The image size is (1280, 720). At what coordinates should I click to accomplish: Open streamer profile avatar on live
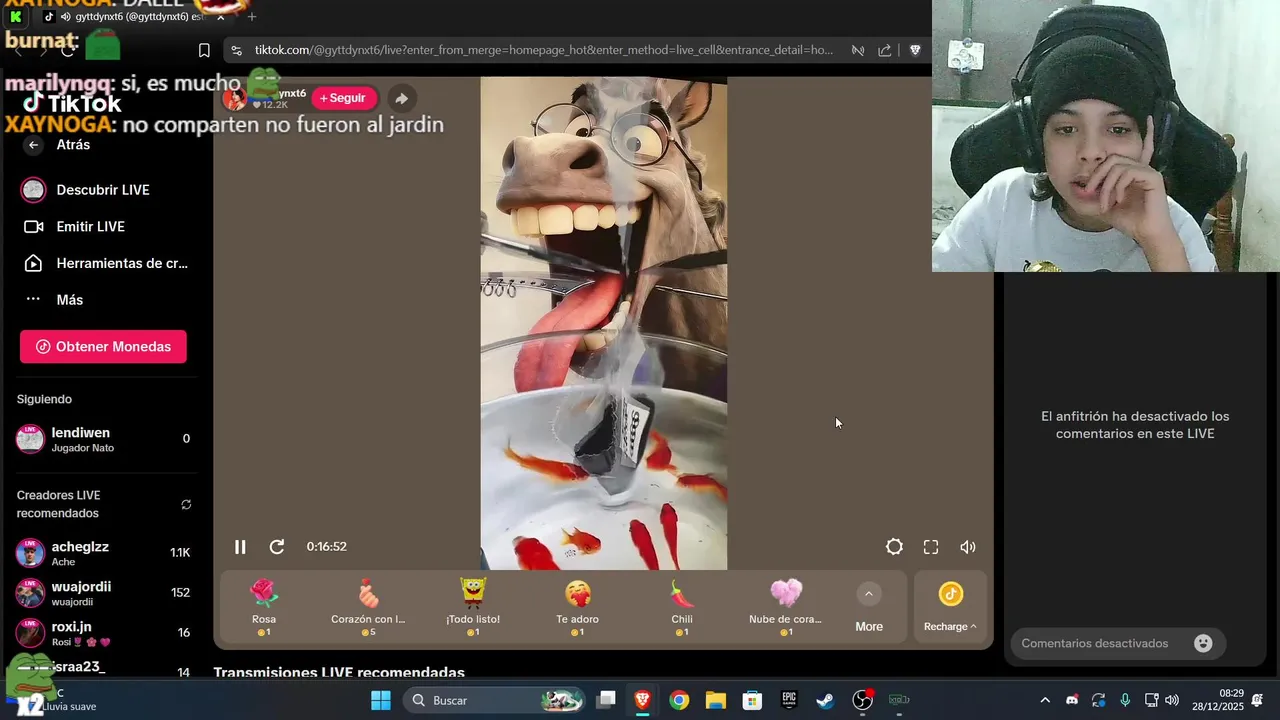pos(235,98)
